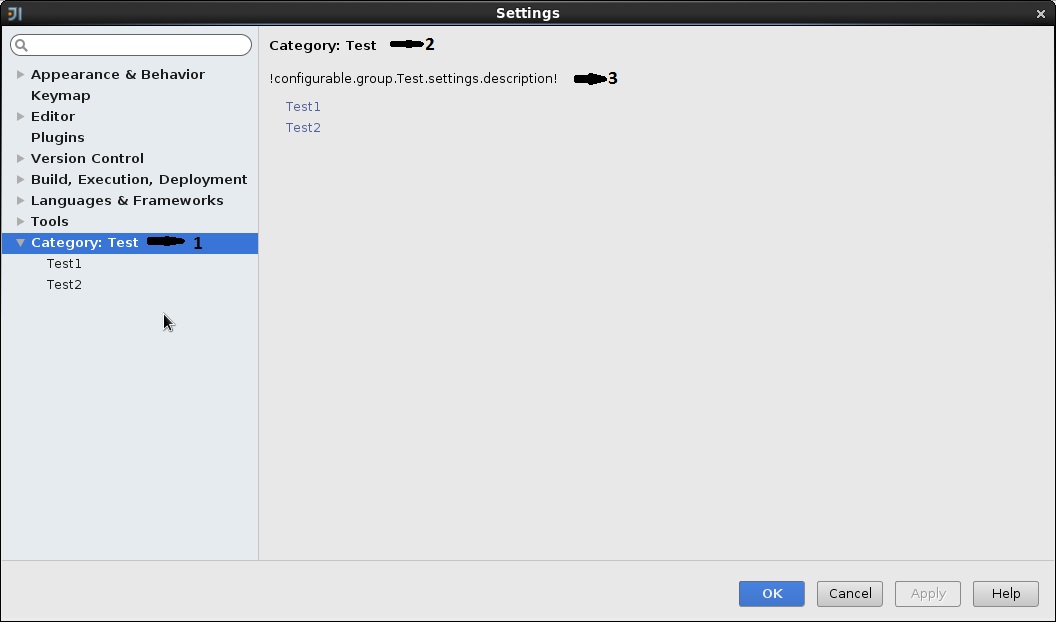Follow the Test2 link in right pane
This screenshot has height=622, width=1056.
point(303,127)
